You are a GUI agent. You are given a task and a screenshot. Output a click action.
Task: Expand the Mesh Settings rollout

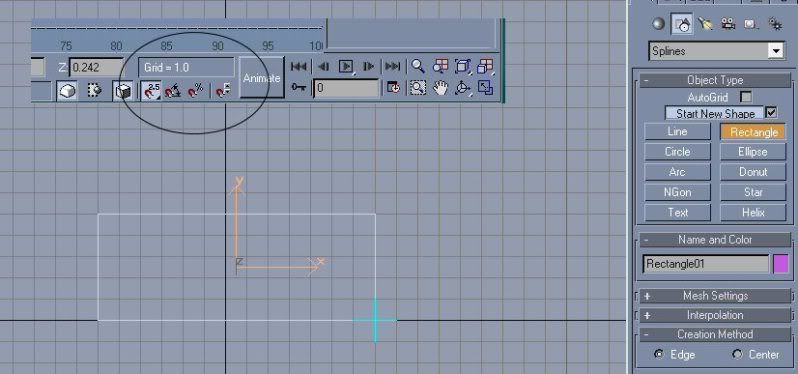[x=715, y=296]
